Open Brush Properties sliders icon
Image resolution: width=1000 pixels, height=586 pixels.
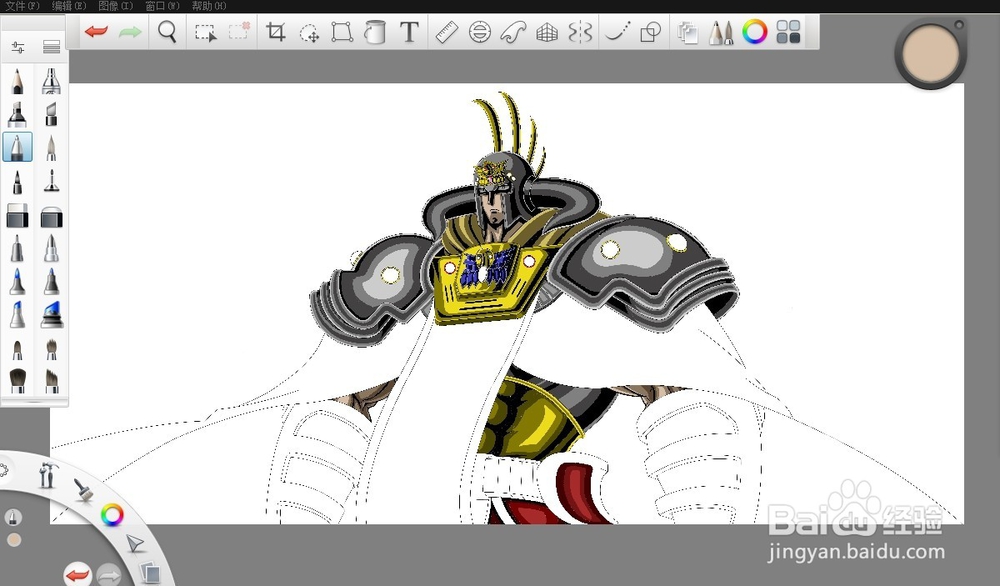click(x=17, y=47)
